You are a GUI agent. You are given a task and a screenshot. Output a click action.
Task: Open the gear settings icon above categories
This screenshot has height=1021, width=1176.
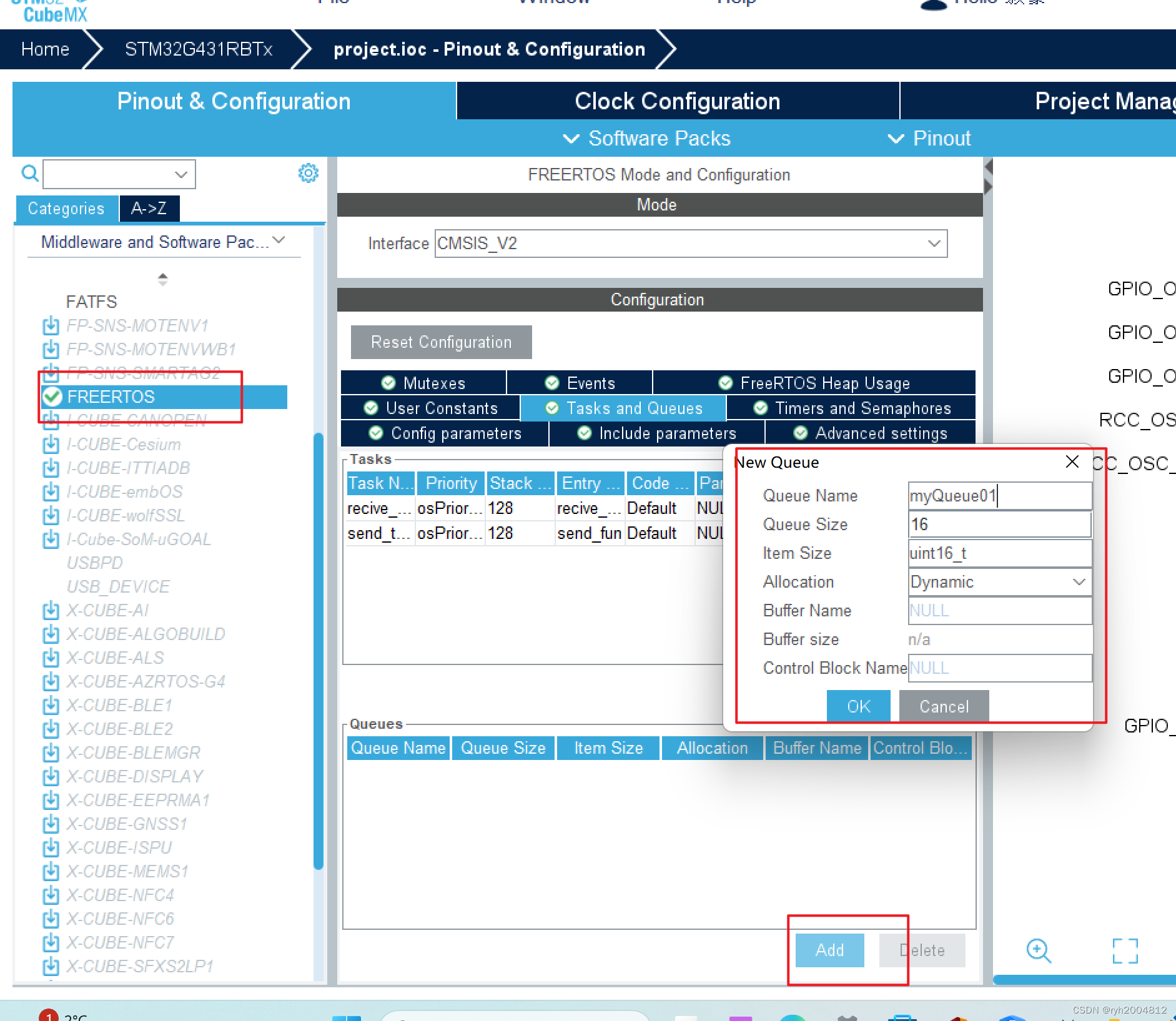tap(309, 173)
